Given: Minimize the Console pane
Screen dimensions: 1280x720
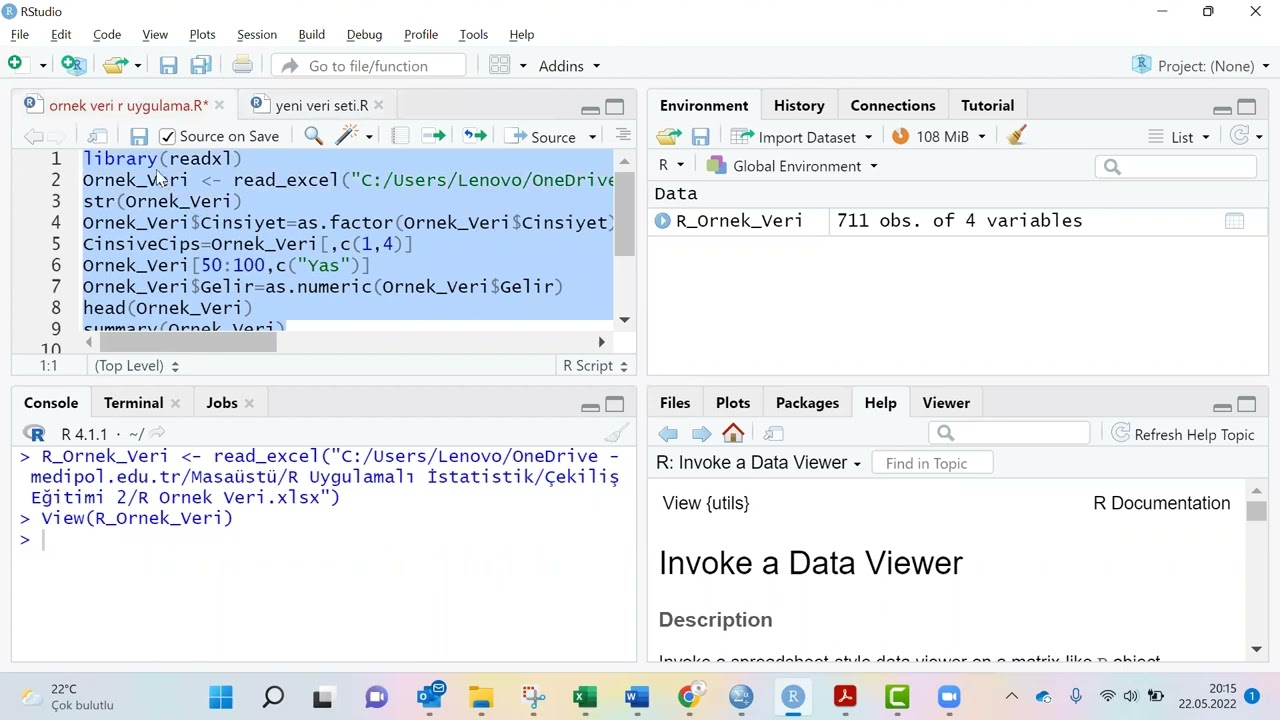Looking at the screenshot, I should [x=590, y=405].
